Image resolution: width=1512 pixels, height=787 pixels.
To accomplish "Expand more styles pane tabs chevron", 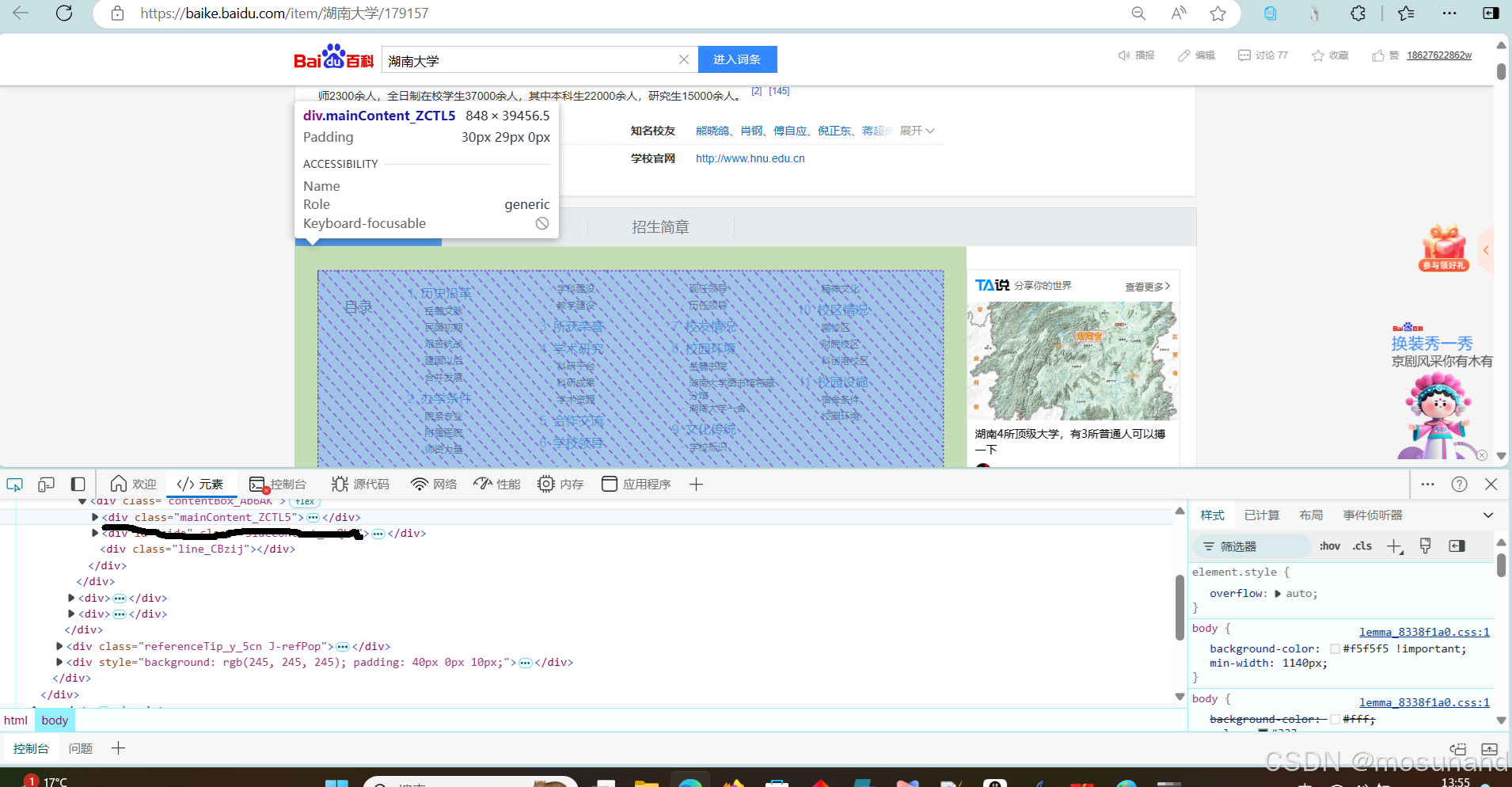I will (x=1488, y=515).
